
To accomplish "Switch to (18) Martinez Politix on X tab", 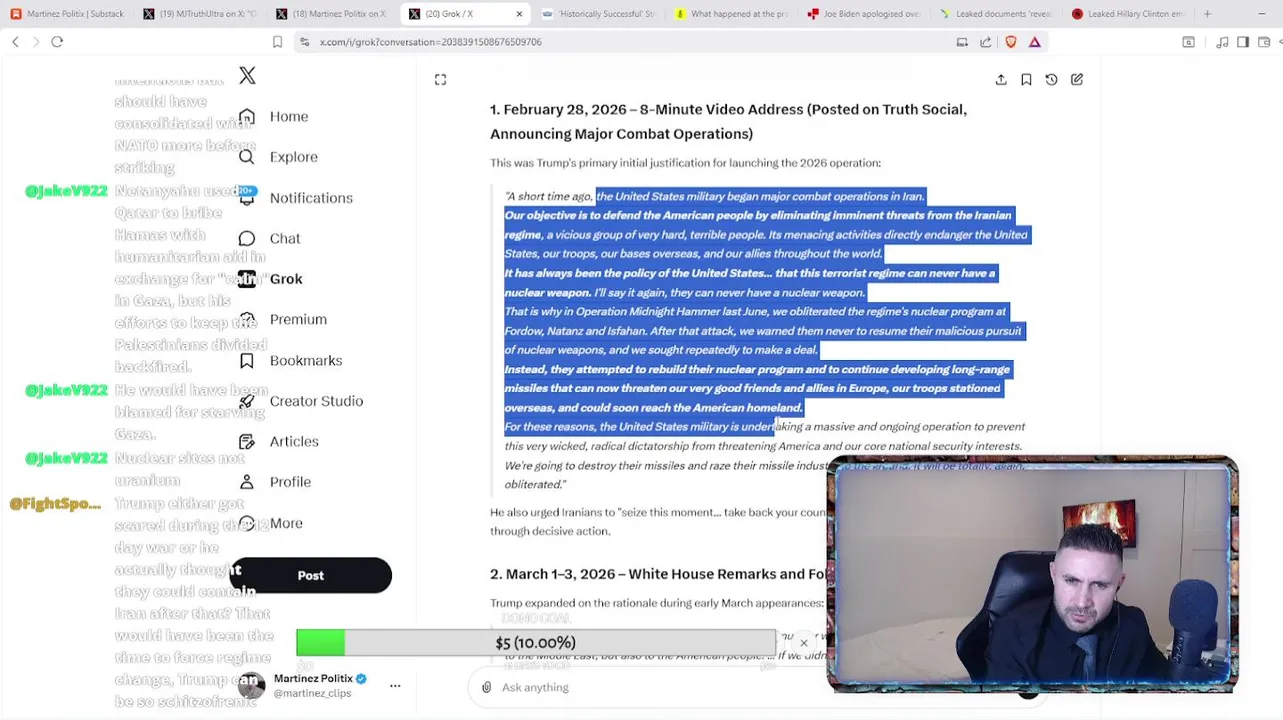I will tap(333, 14).
